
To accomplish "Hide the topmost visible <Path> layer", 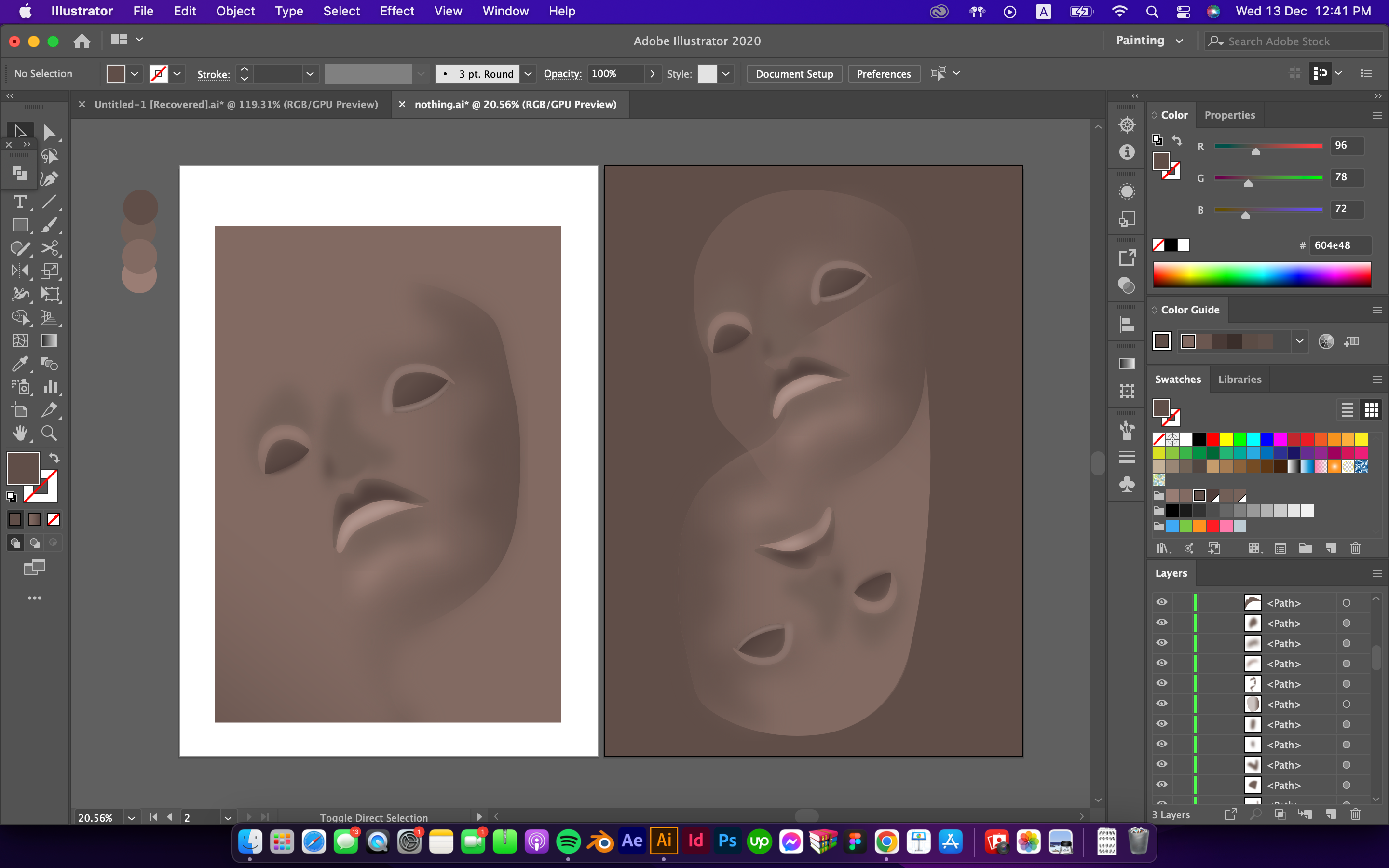I will 1162,602.
